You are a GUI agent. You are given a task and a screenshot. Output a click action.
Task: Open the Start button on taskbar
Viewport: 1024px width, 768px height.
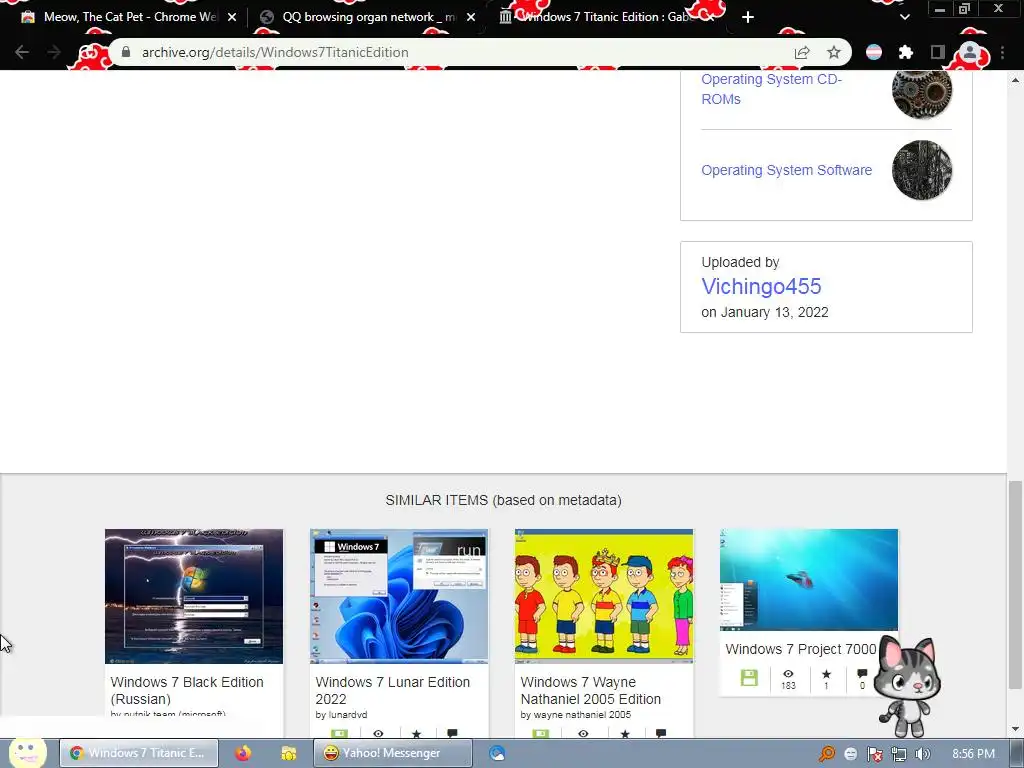coord(27,752)
